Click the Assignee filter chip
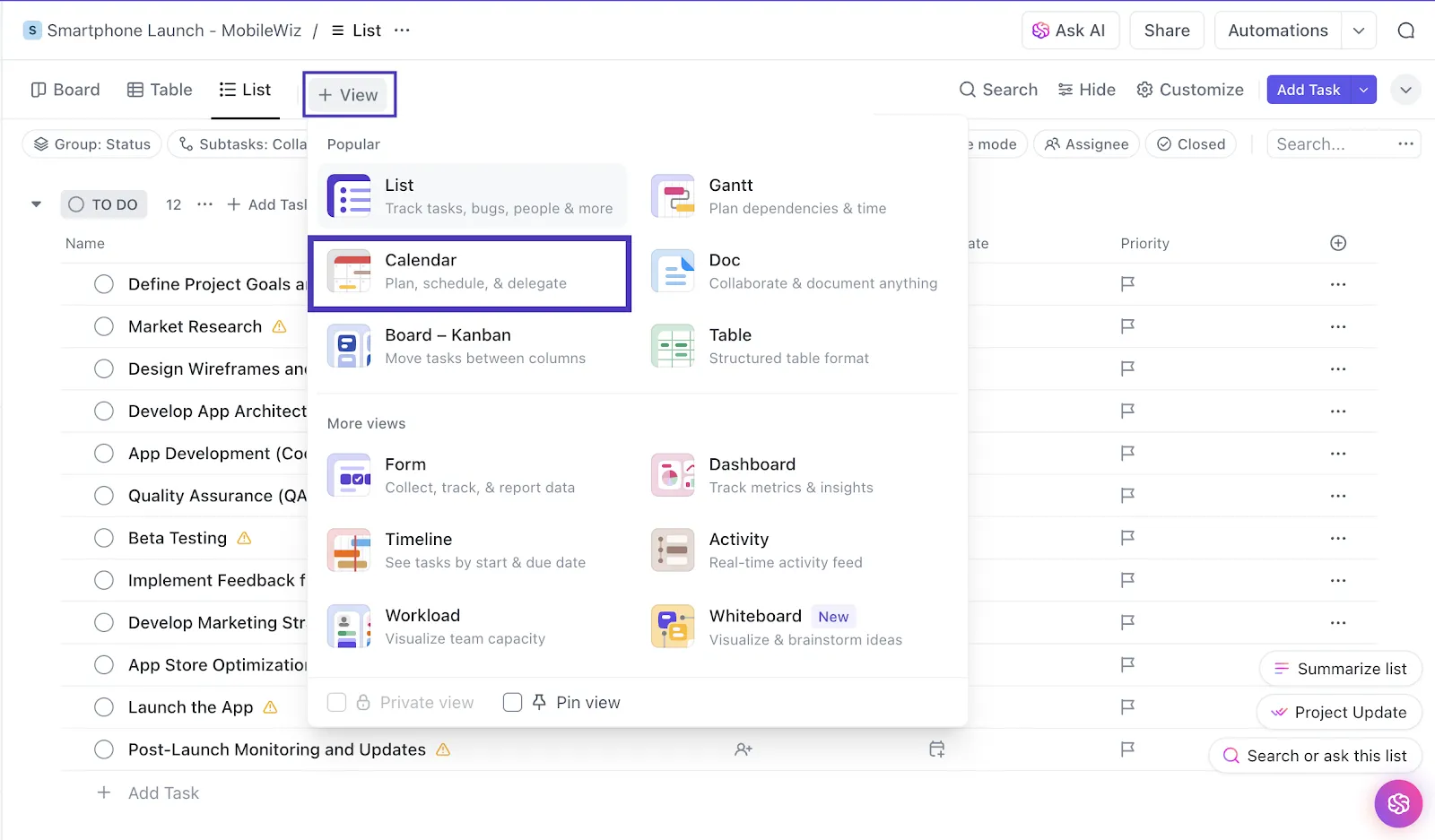Viewport: 1435px width, 840px height. [1086, 144]
